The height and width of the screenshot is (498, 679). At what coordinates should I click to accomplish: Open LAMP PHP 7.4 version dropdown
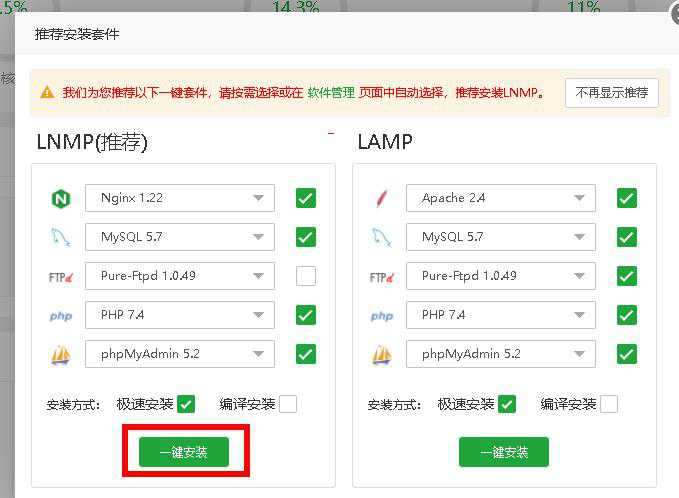[501, 315]
